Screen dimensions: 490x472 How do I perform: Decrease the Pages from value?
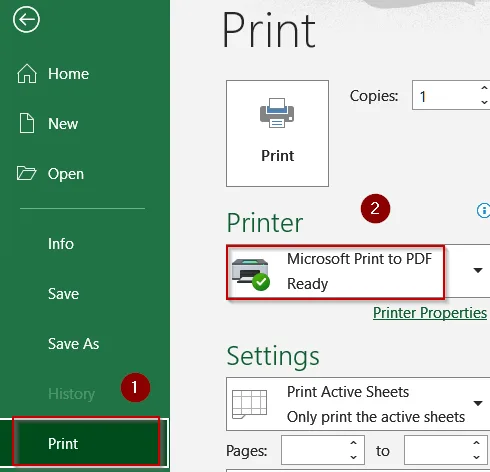354,457
